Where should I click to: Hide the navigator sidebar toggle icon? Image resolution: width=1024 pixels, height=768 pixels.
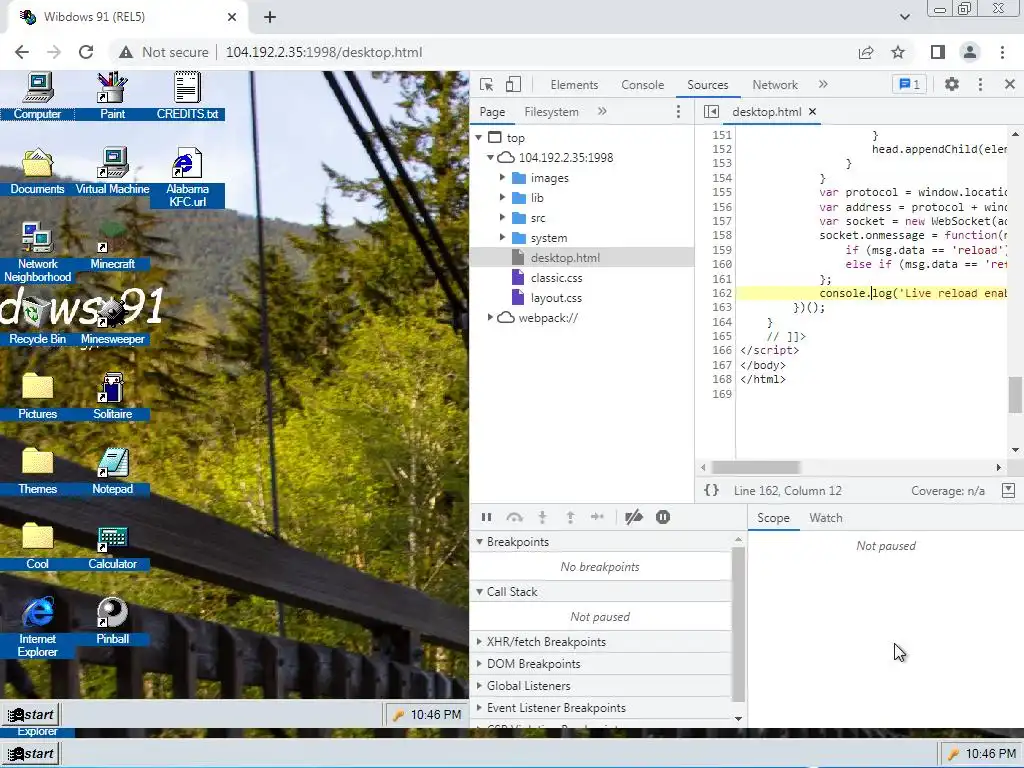(x=711, y=112)
